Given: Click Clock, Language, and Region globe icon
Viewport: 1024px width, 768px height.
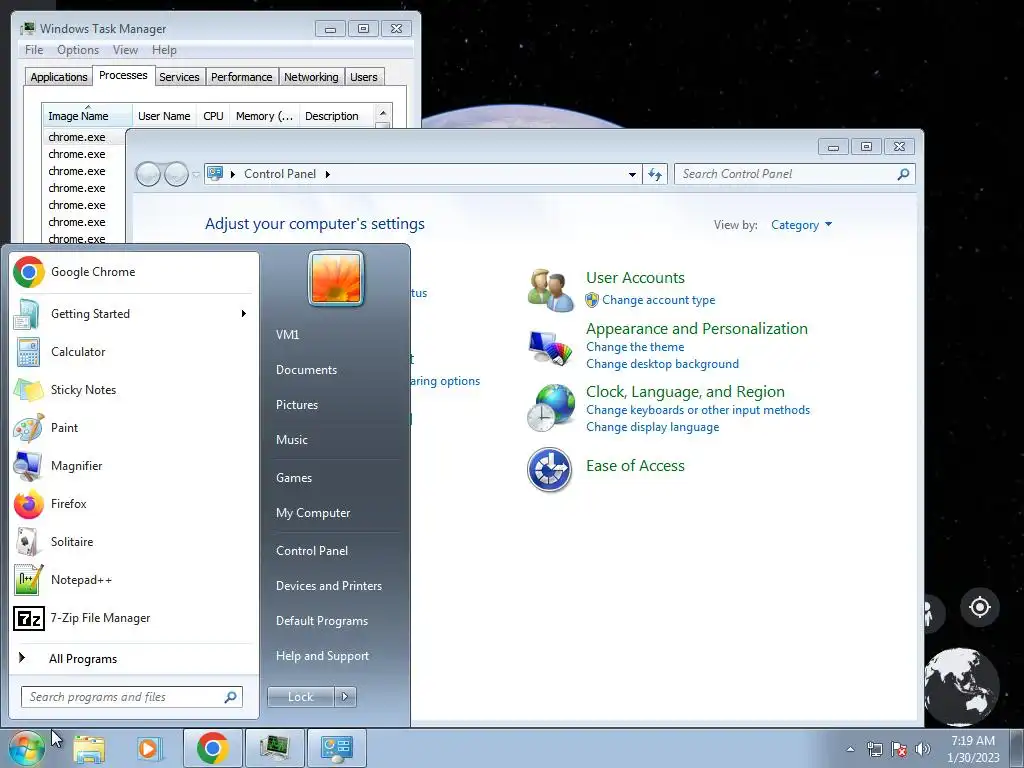Looking at the screenshot, I should [551, 408].
